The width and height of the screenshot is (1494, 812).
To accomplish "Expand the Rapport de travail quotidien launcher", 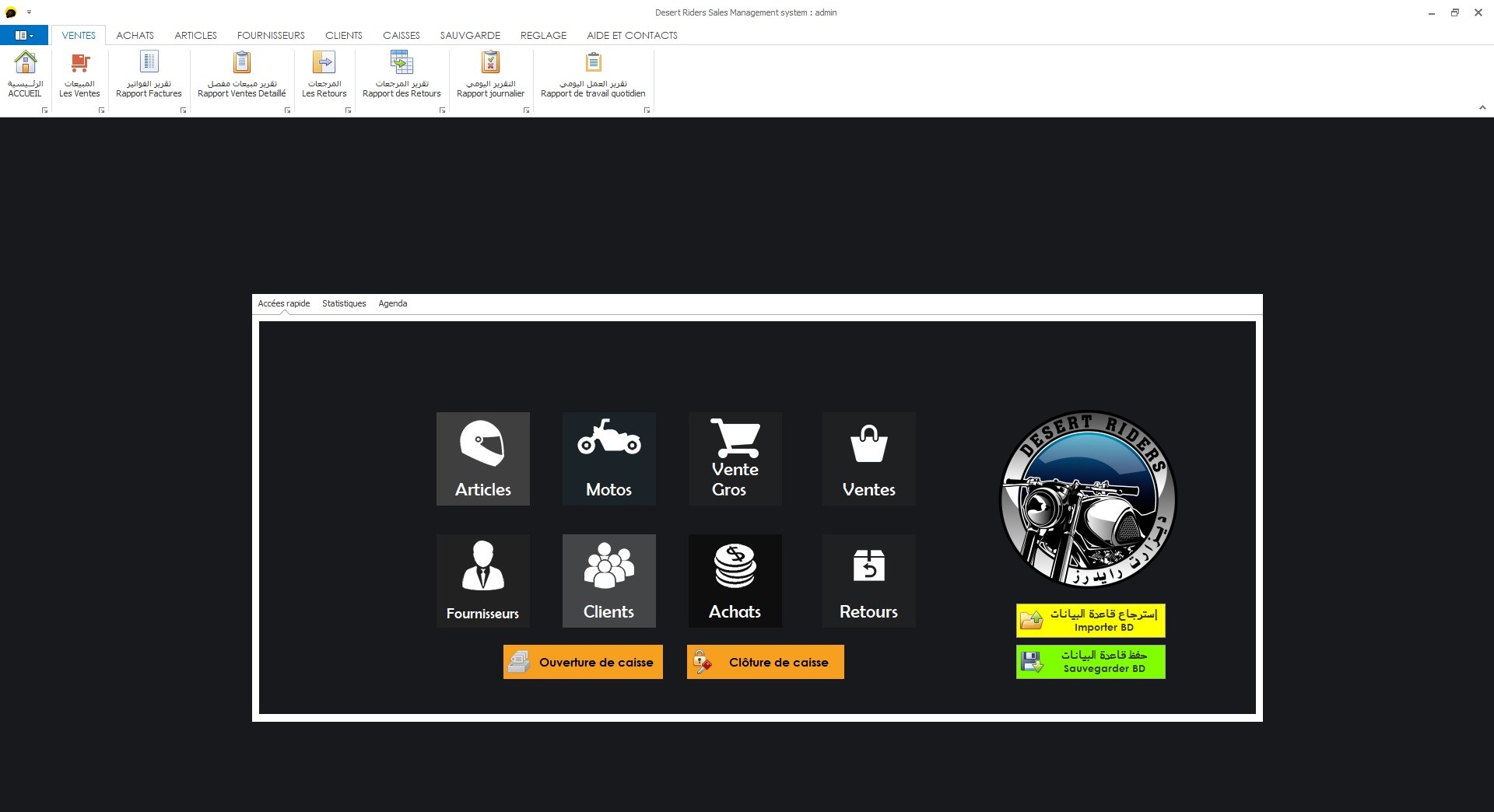I will [647, 110].
